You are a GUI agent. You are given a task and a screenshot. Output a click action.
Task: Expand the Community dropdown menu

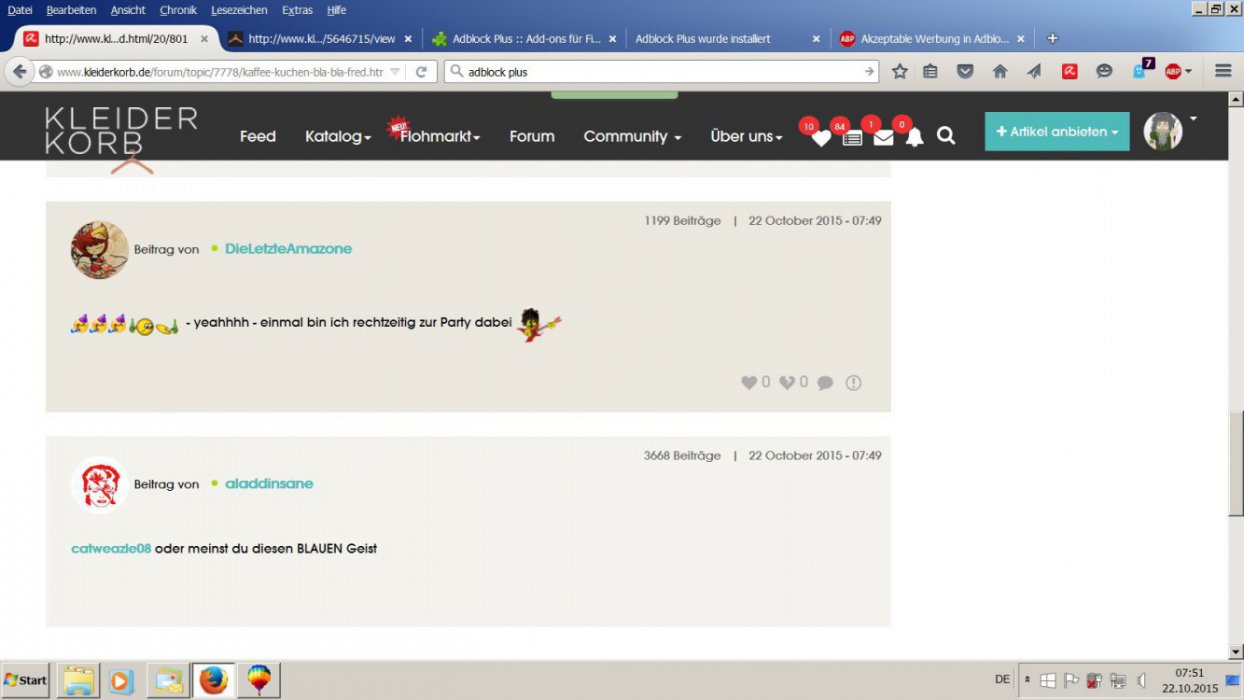click(x=632, y=137)
